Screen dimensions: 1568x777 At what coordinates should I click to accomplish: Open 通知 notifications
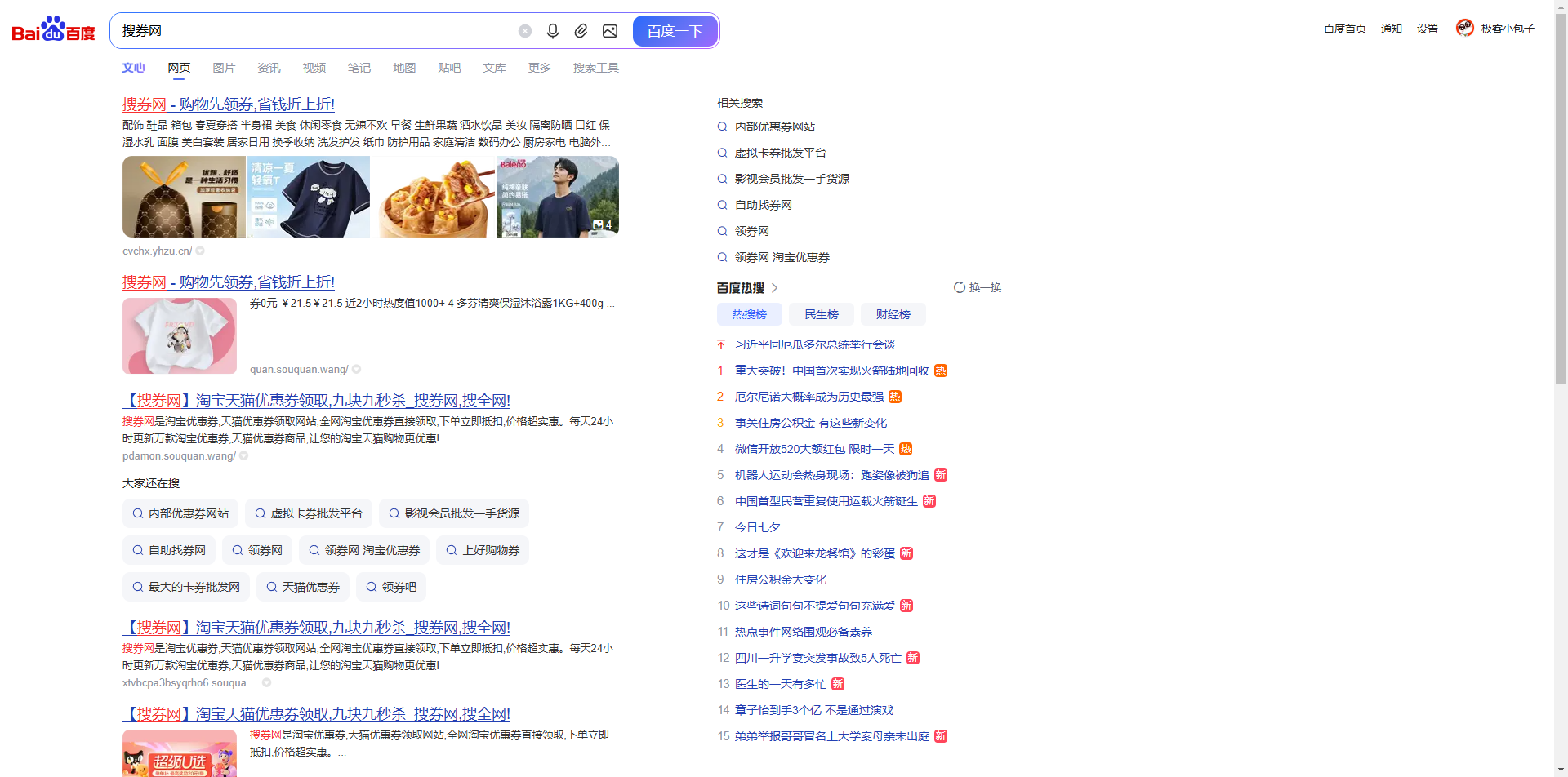[x=1392, y=29]
